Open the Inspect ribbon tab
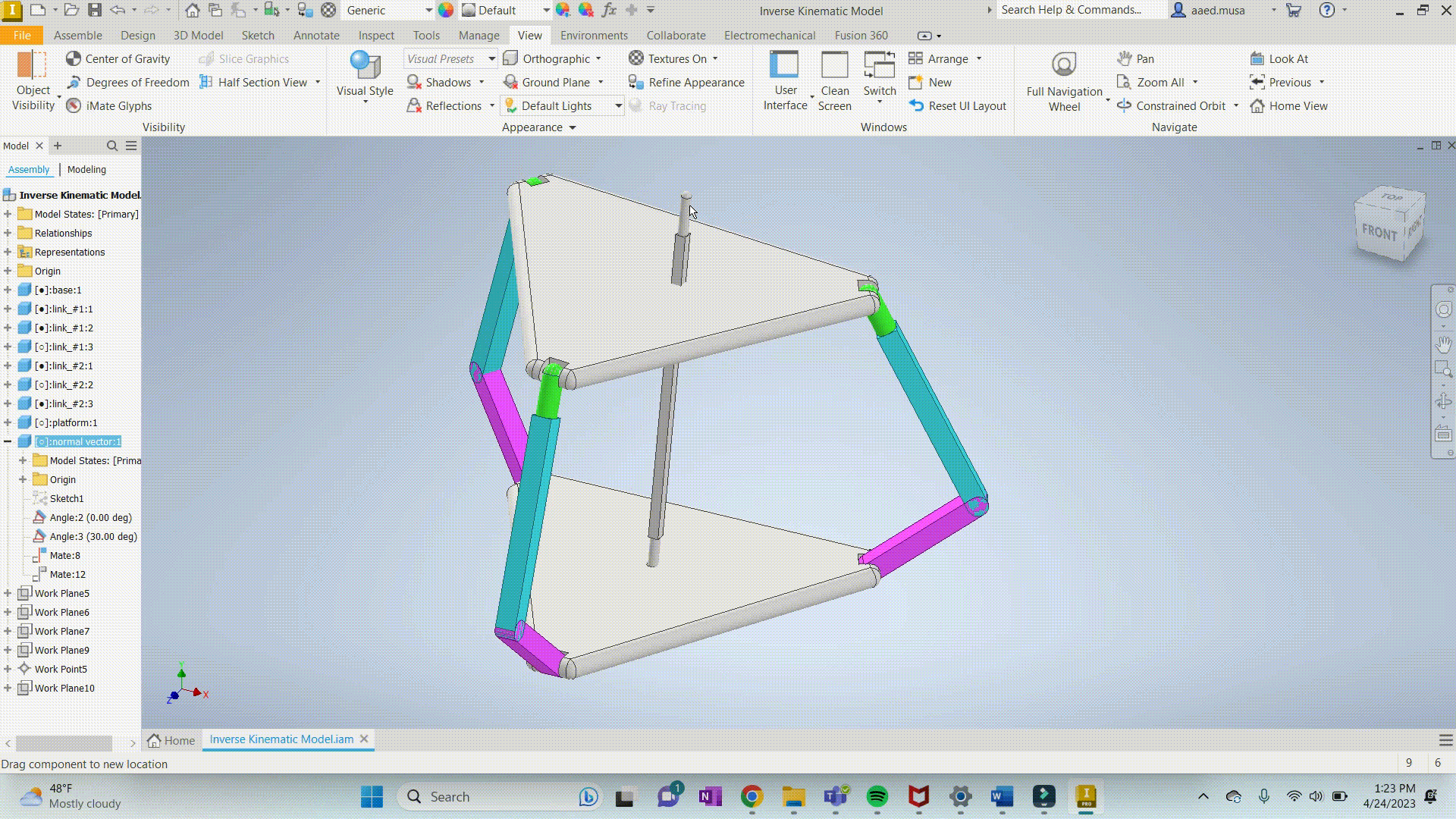This screenshot has height=819, width=1456. coord(376,35)
